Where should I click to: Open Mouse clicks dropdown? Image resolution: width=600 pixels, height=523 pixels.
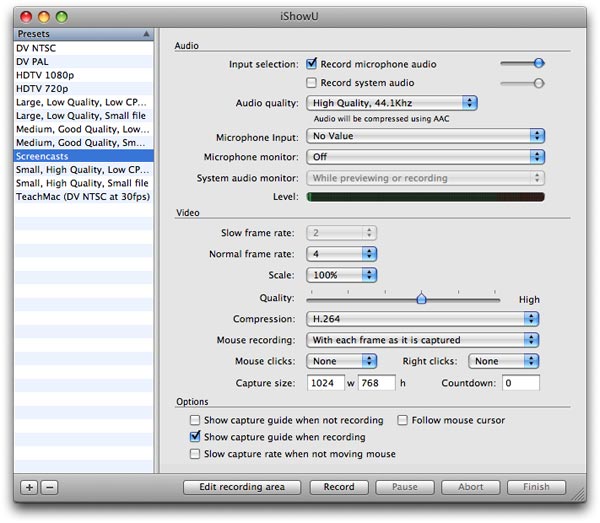tap(342, 361)
